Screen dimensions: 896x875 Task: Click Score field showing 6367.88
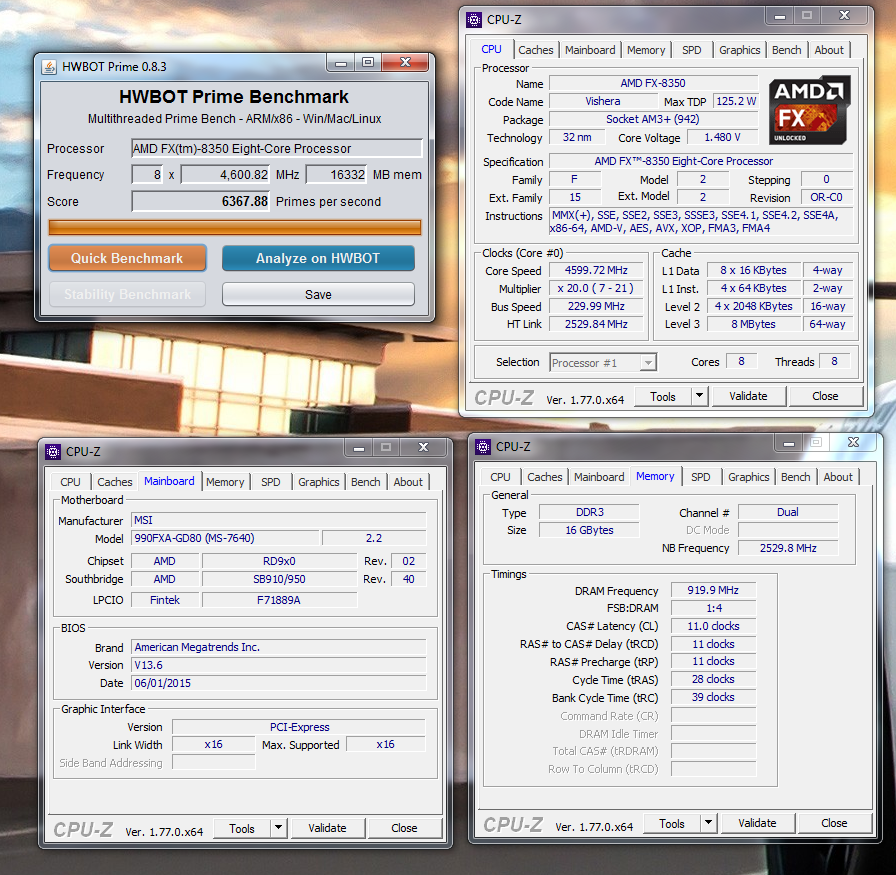[x=201, y=201]
